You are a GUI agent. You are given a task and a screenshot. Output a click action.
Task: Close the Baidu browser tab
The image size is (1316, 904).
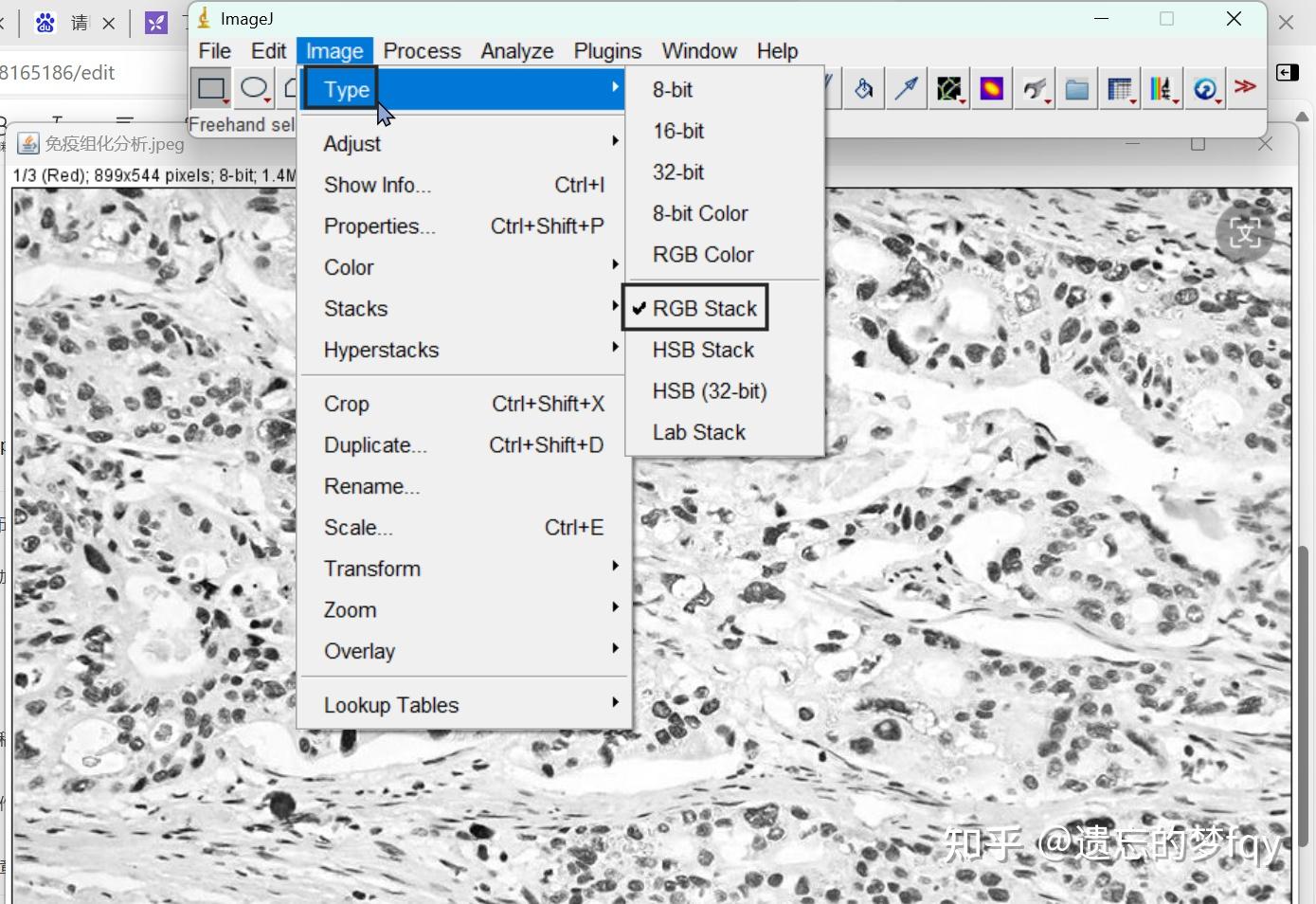tap(109, 24)
